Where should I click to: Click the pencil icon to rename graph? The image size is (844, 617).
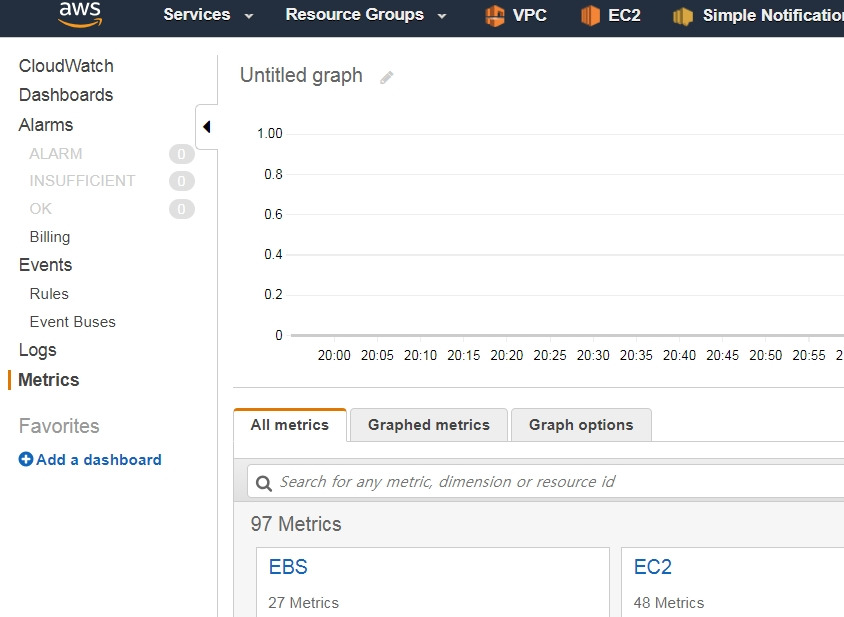click(386, 78)
